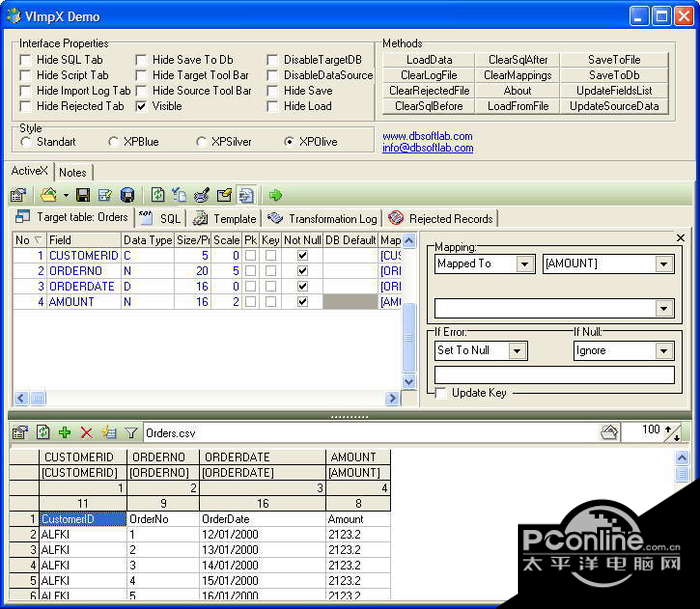
Task: Switch to the Transformation Log tab
Action: [322, 218]
